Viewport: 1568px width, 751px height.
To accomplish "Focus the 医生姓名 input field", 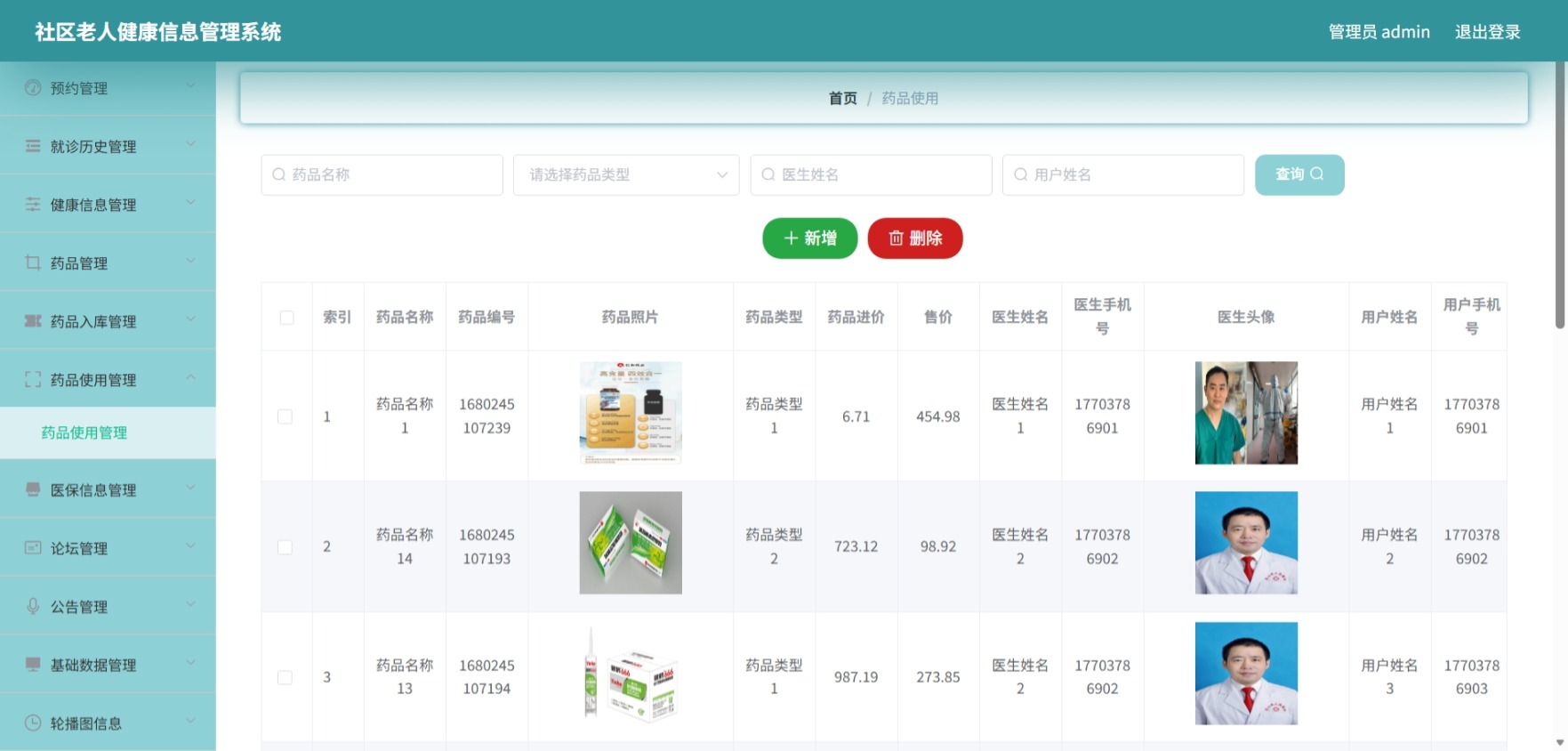I will [x=872, y=174].
